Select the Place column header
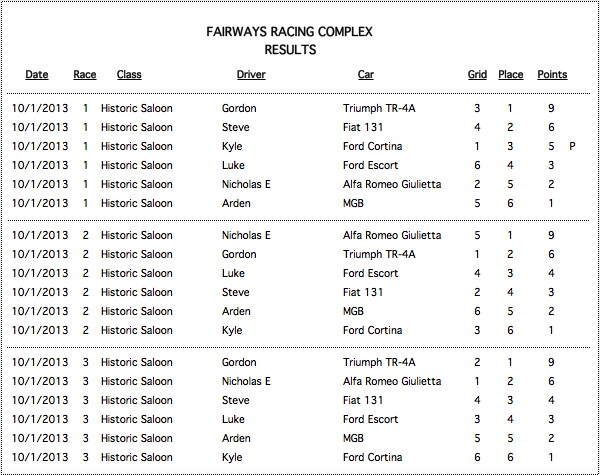Screen dimensions: 600x475 510,75
